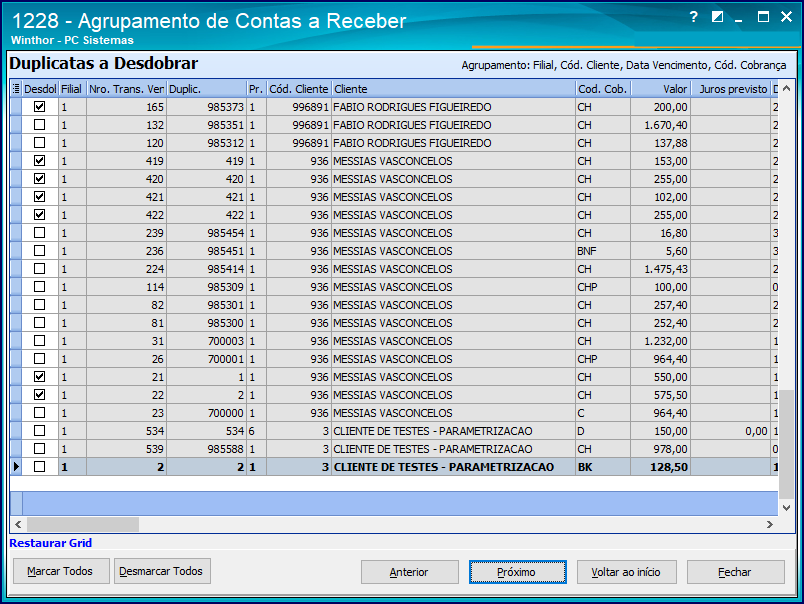
Task: Sort by Nro. Trans. Venda column header
Action: tap(126, 89)
